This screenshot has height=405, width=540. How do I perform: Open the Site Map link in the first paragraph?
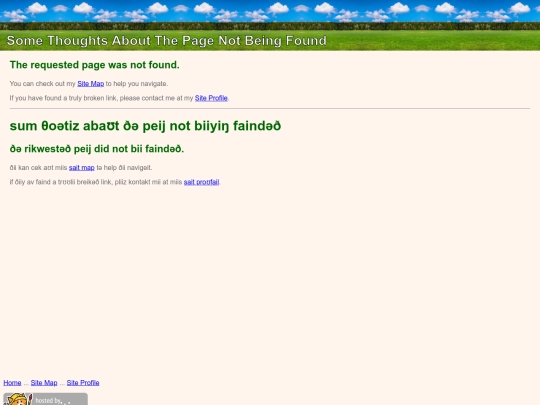(91, 84)
